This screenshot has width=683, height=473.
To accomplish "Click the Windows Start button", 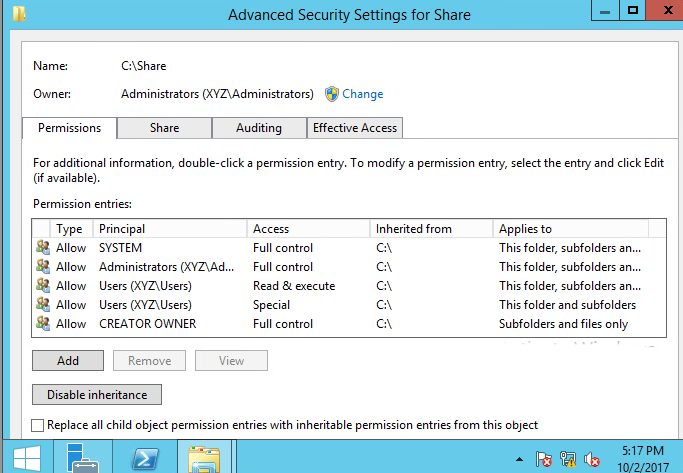I will (x=27, y=457).
